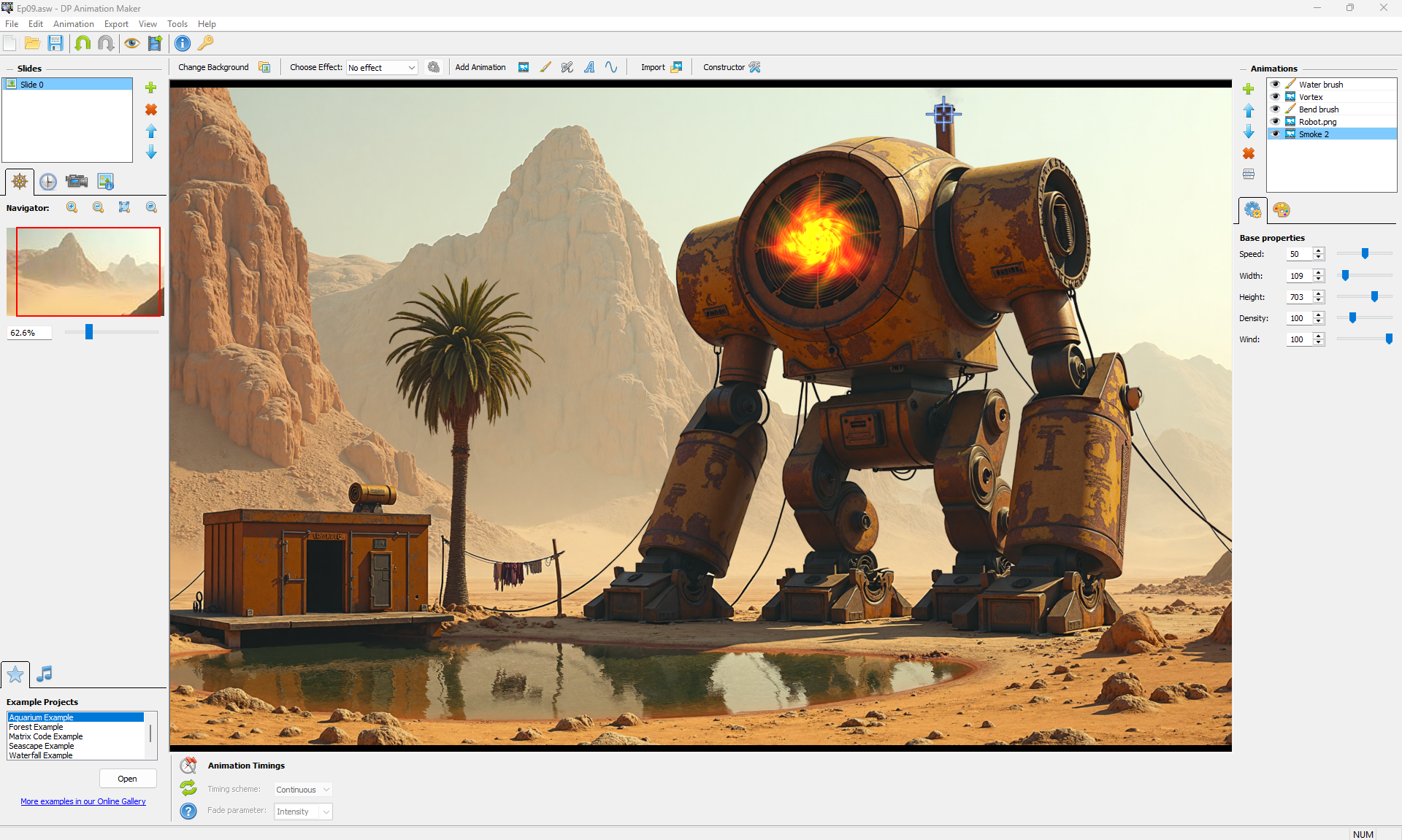Viewport: 1402px width, 840px height.
Task: Hide the Vortex animation layer
Action: (1276, 97)
